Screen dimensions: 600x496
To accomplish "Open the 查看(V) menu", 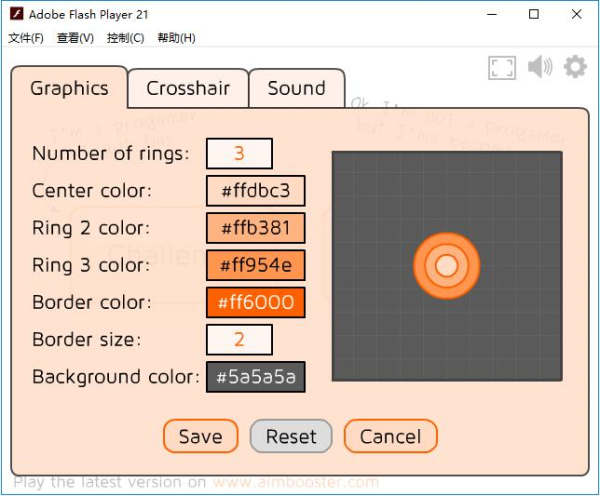I will (75, 38).
